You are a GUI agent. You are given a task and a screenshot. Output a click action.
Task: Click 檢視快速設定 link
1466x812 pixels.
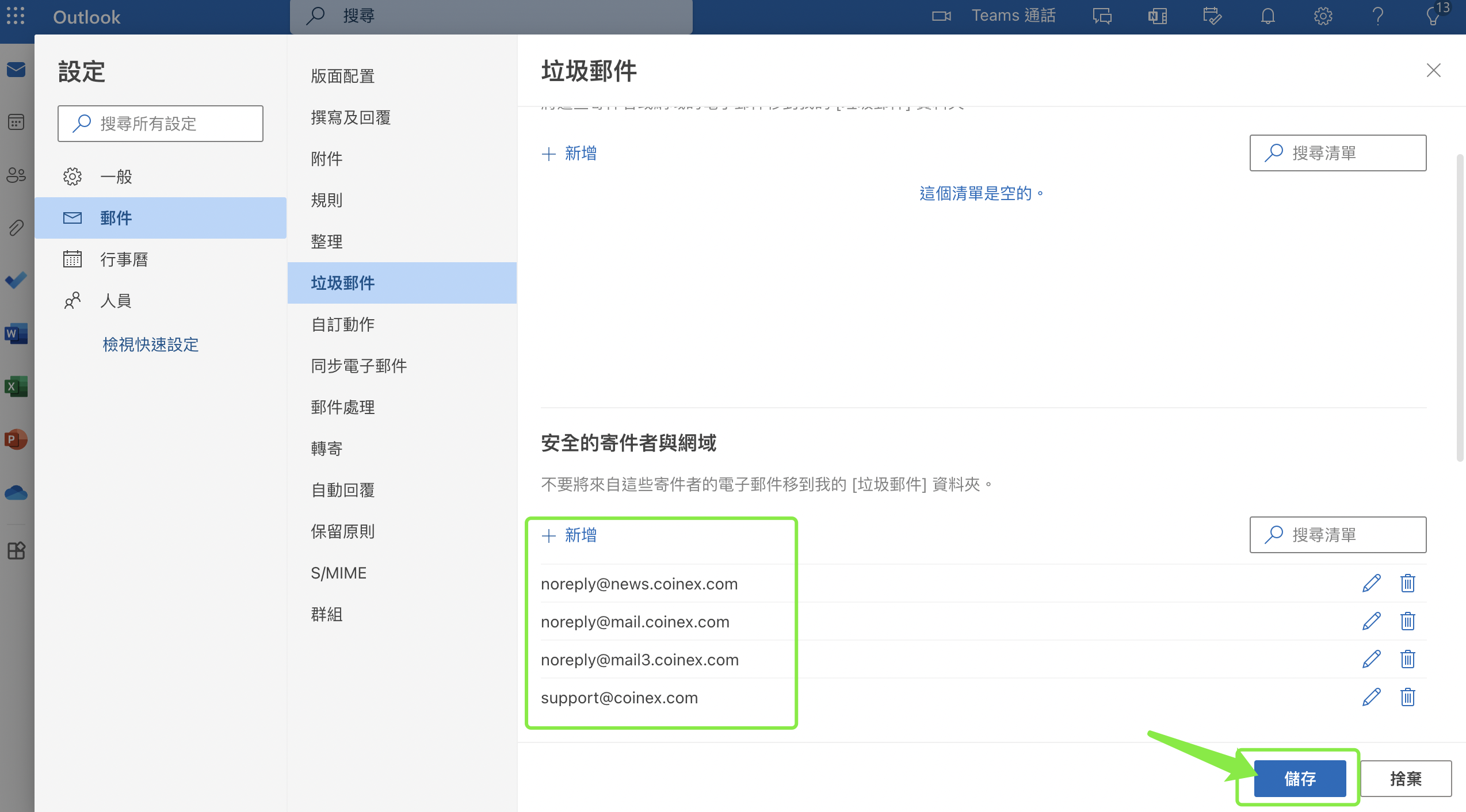tap(151, 344)
